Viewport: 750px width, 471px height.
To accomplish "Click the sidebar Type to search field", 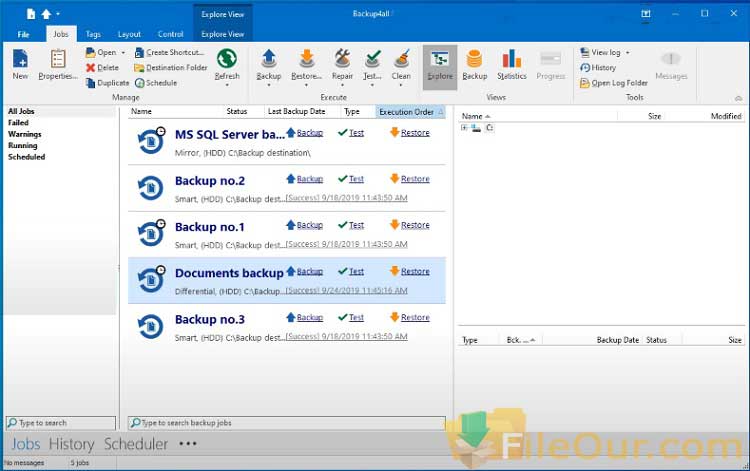I will pos(61,423).
